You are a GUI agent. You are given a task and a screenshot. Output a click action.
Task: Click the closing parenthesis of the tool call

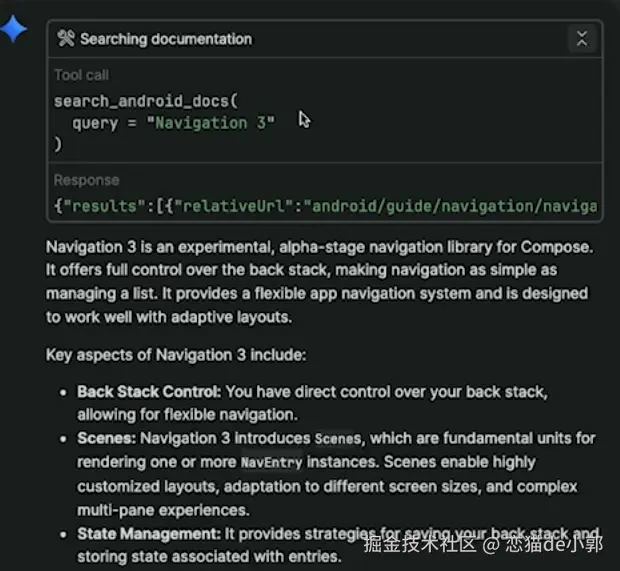(58, 144)
